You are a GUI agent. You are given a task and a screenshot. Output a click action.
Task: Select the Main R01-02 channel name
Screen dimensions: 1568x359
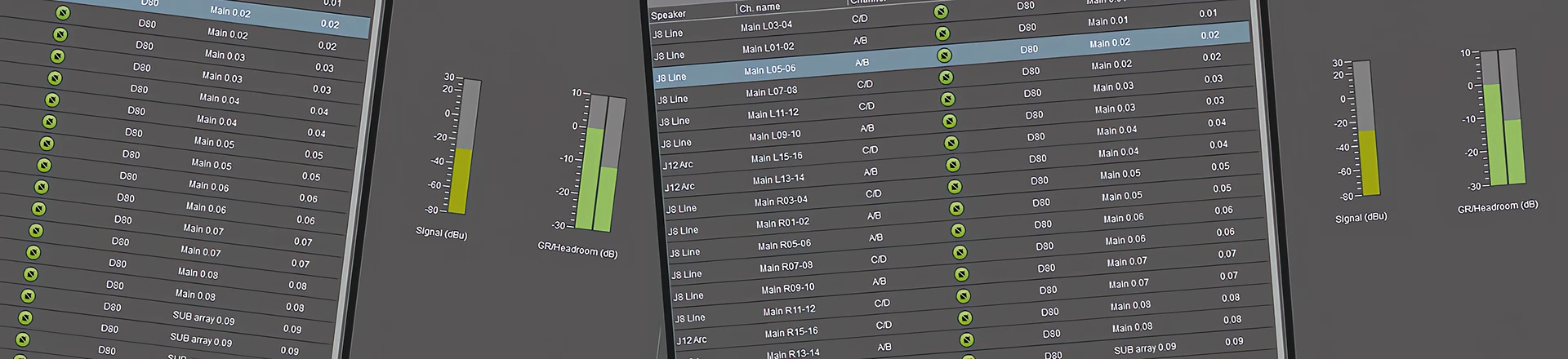pos(782,223)
